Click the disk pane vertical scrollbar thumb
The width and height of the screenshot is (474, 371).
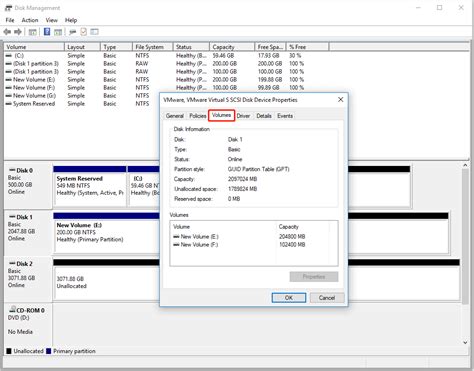[465, 236]
